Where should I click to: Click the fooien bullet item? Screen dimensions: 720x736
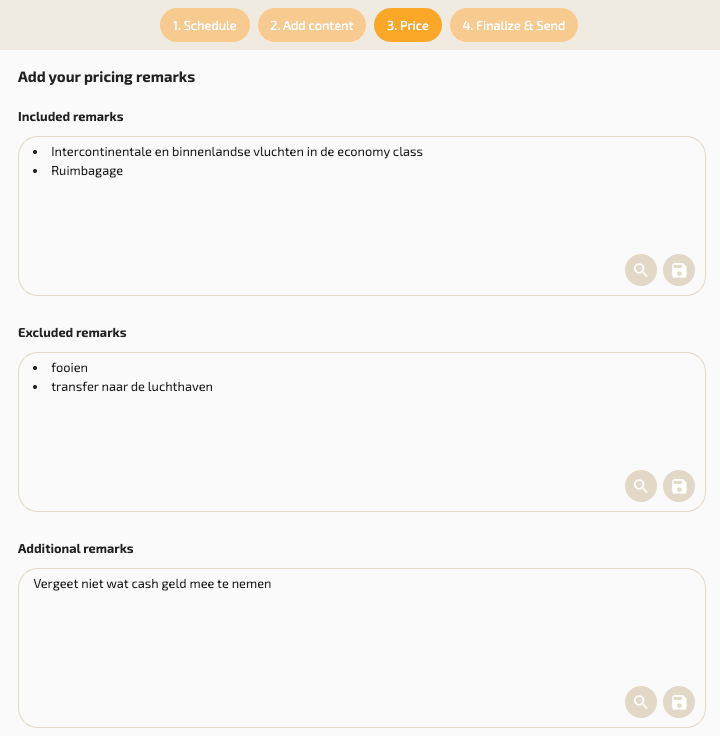tap(70, 368)
